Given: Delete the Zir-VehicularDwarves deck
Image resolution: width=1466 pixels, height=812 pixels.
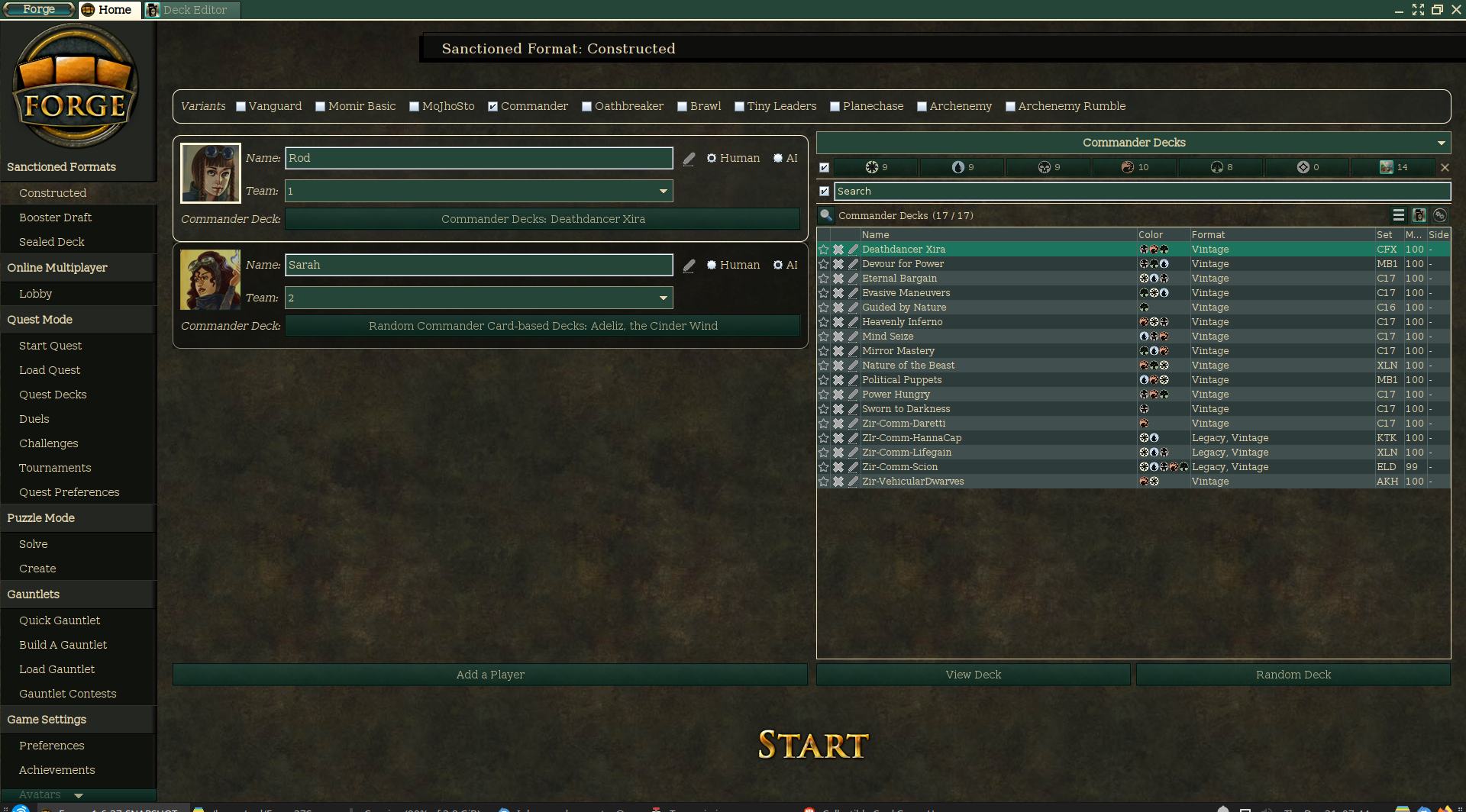Looking at the screenshot, I should pos(838,482).
